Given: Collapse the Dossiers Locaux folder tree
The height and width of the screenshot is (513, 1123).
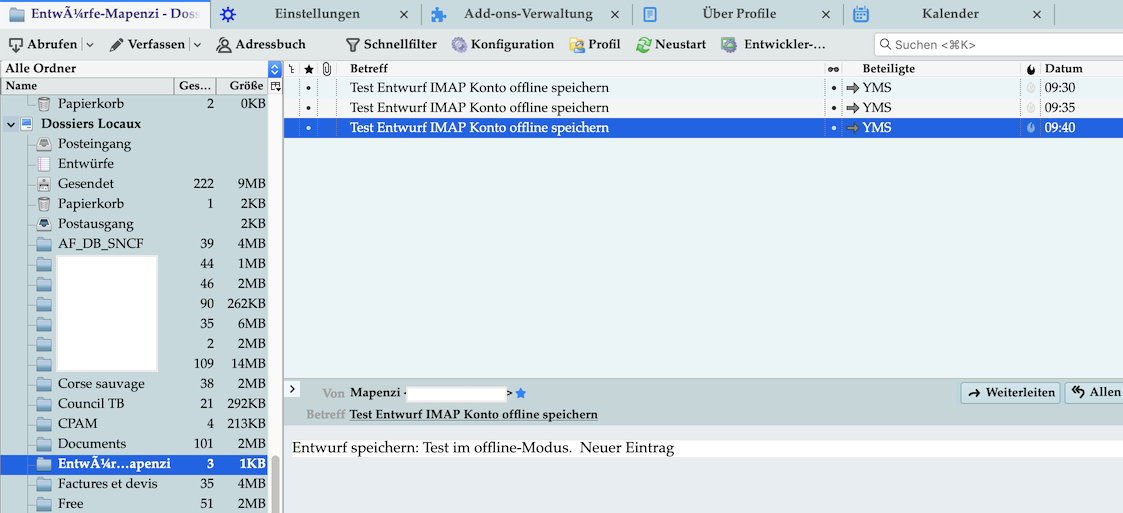Looking at the screenshot, I should tap(11, 124).
